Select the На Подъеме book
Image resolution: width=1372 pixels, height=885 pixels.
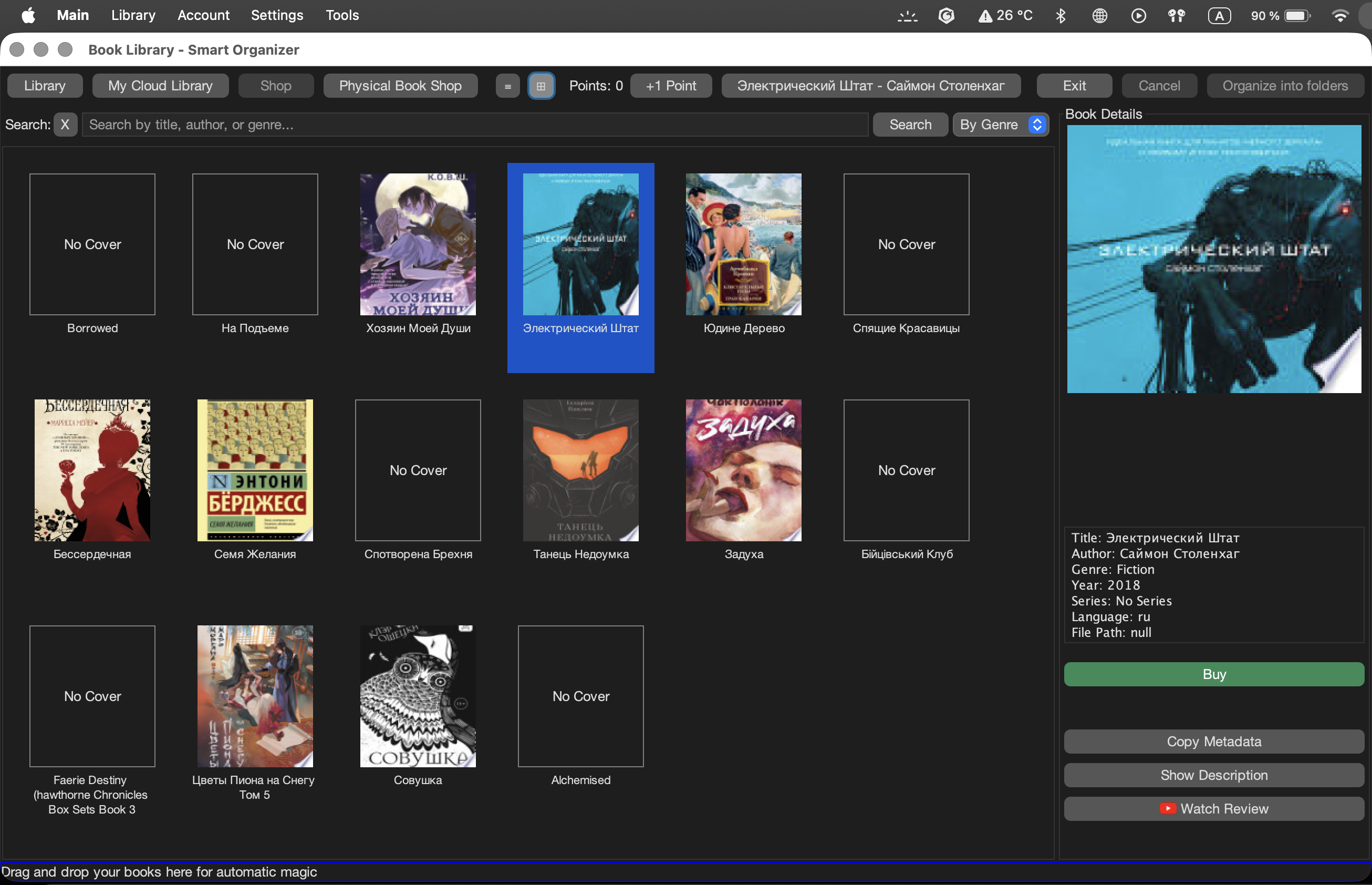255,244
